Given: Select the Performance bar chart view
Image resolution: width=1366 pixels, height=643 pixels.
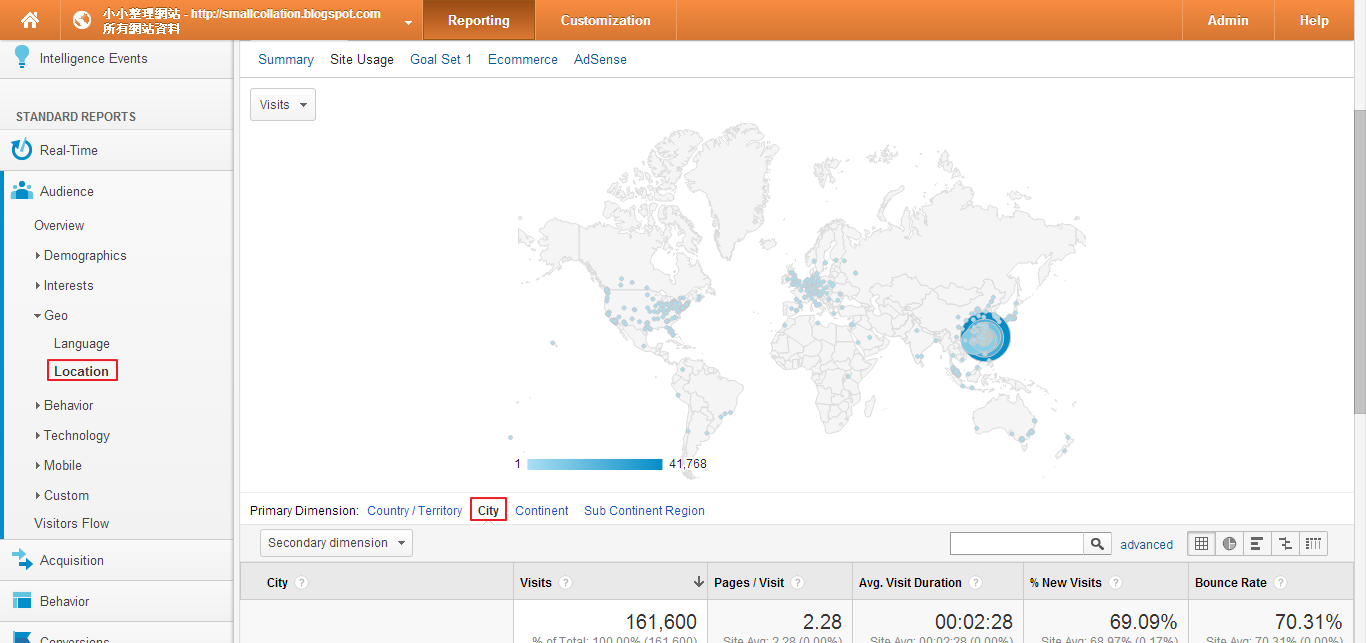Looking at the screenshot, I should (x=1257, y=543).
